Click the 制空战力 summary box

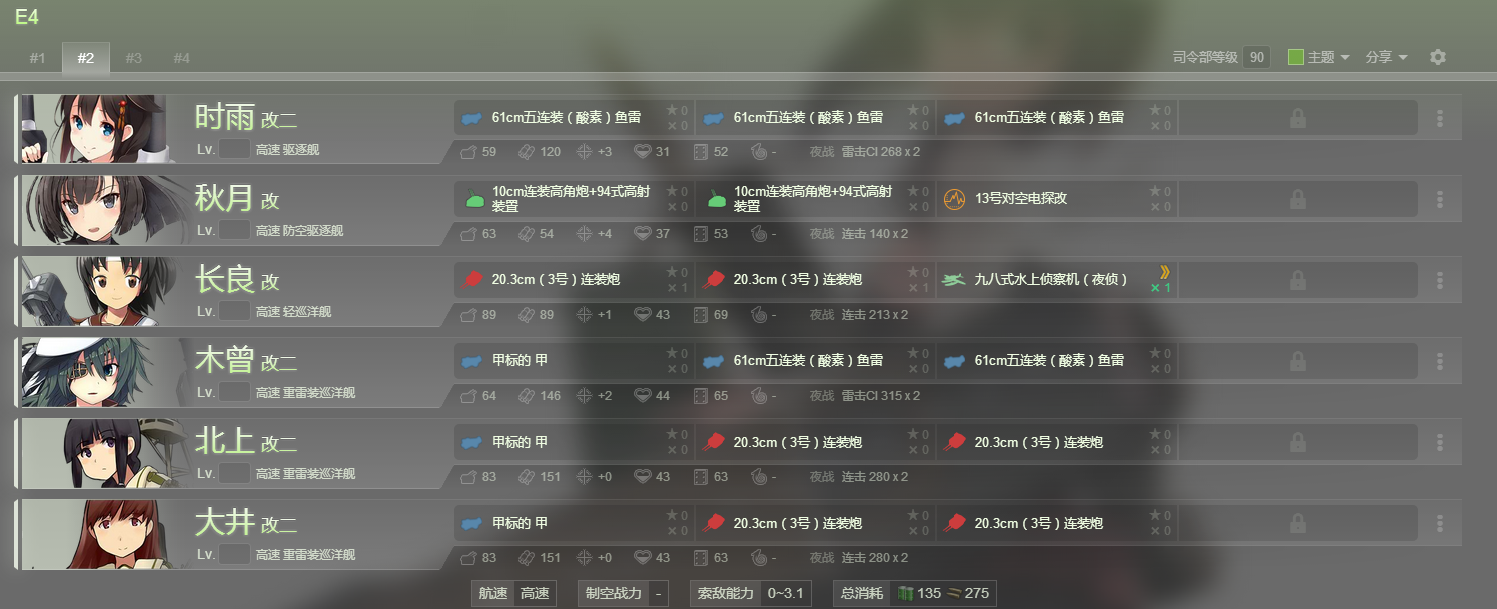(x=625, y=594)
